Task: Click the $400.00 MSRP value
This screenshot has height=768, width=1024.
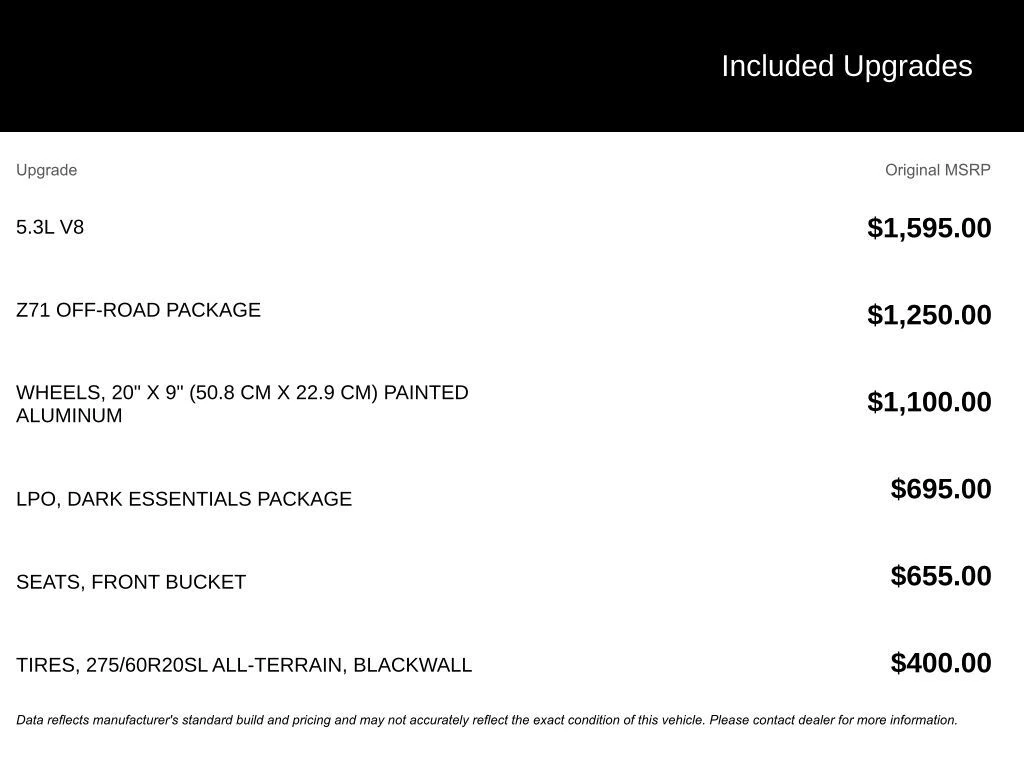Action: click(941, 663)
